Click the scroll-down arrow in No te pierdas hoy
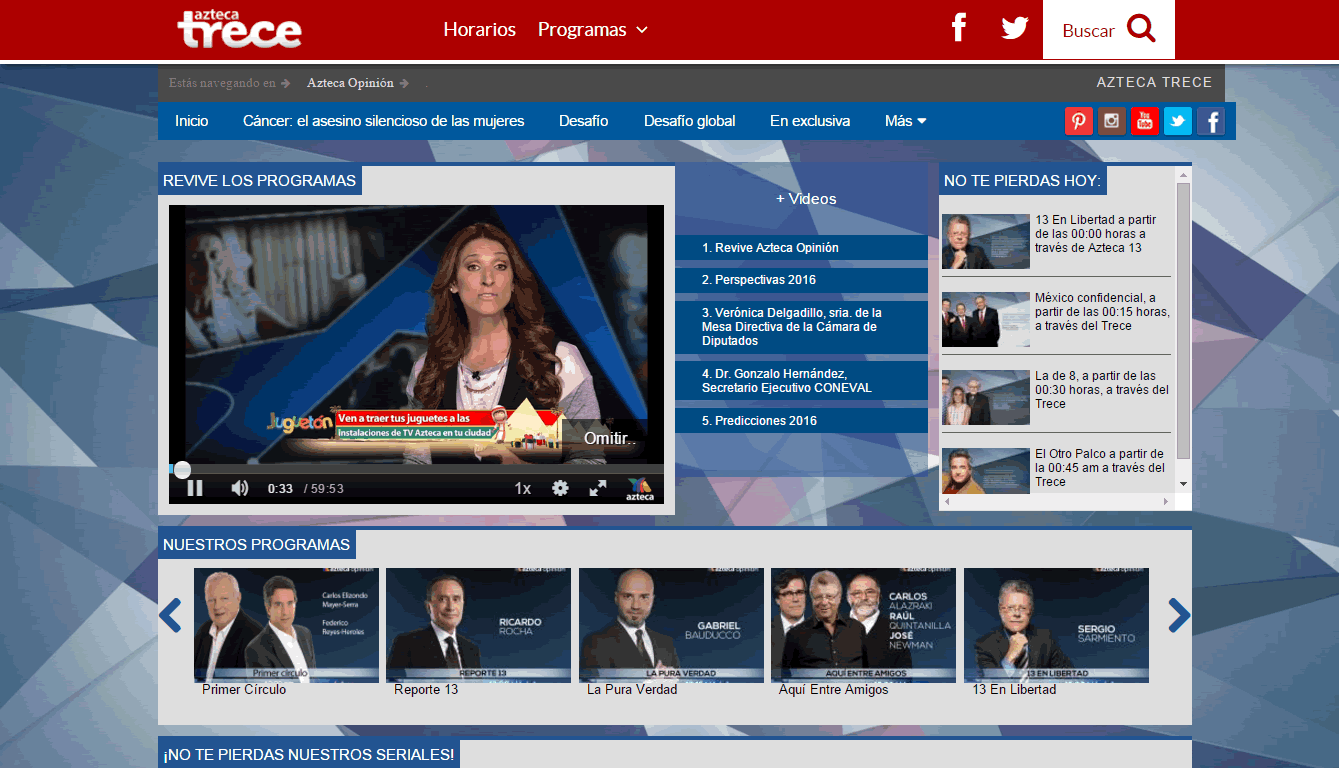The height and width of the screenshot is (768, 1339). (1184, 484)
